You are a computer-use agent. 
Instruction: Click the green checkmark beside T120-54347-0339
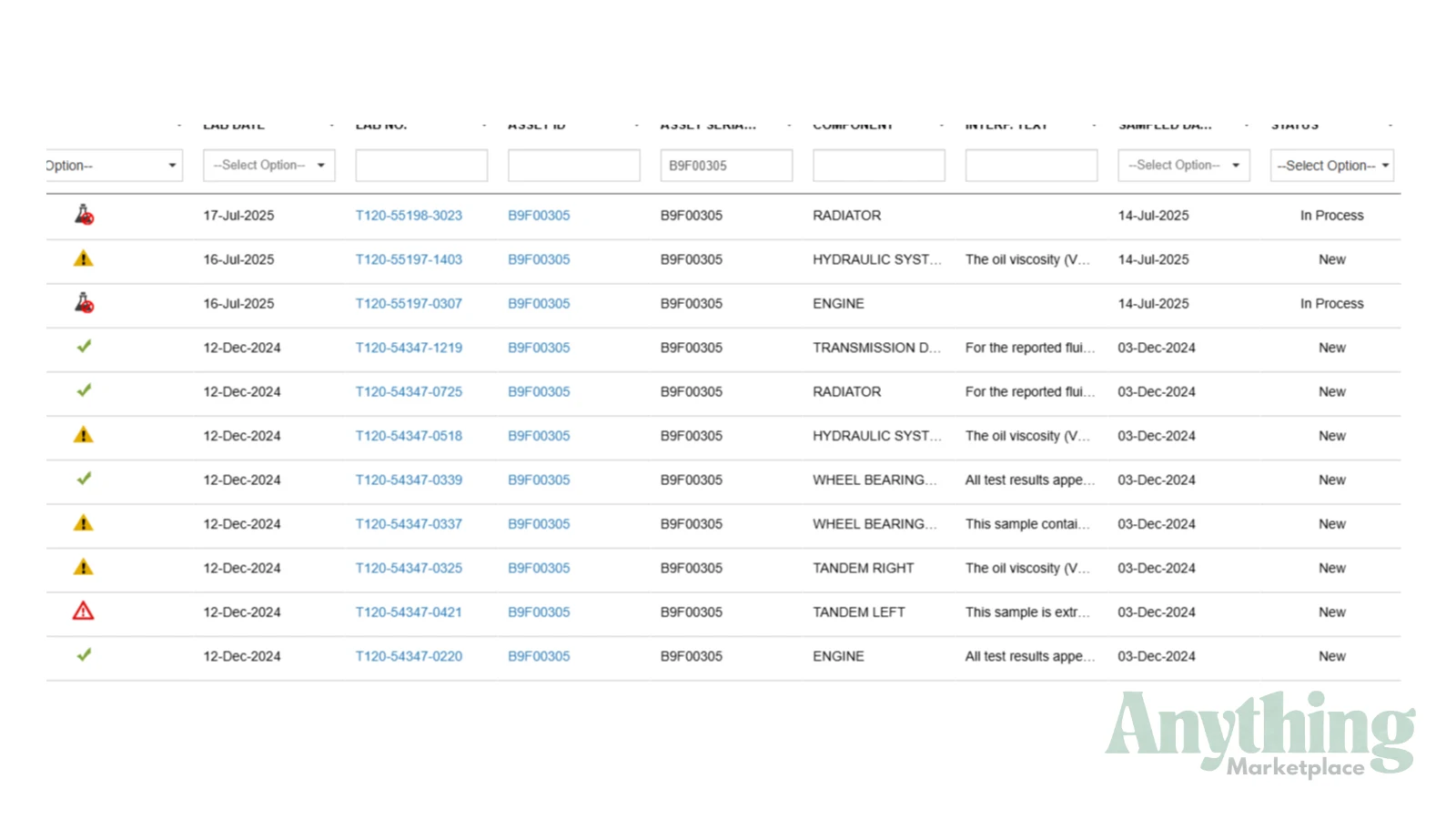click(84, 479)
